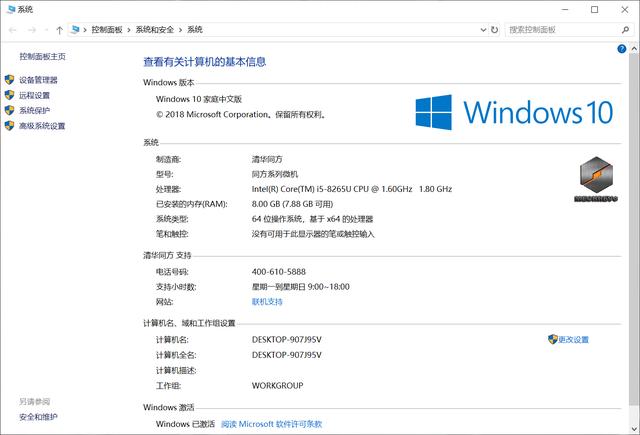Select 计算机名 value DESKTOP-907J95V
Viewport: 640px width, 435px height.
coord(287,340)
